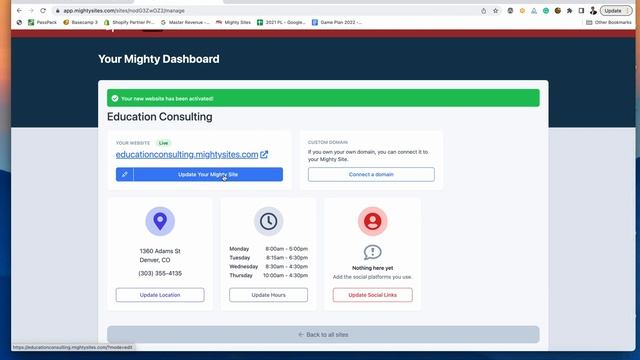Click the 'Nothing here yet' text
This screenshot has width=640, height=360.
click(x=372, y=268)
